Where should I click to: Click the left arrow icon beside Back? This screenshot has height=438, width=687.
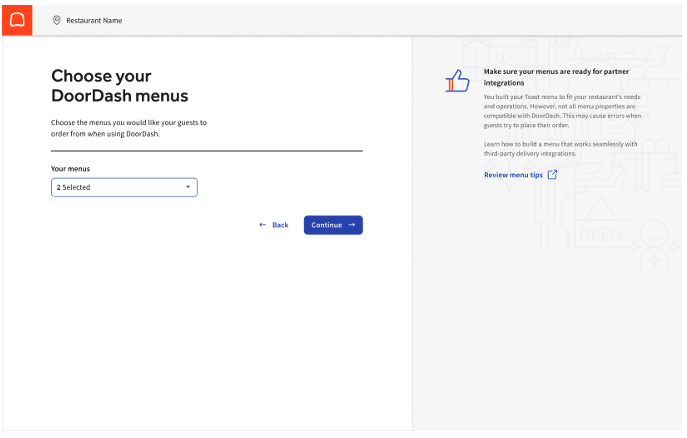pos(263,225)
